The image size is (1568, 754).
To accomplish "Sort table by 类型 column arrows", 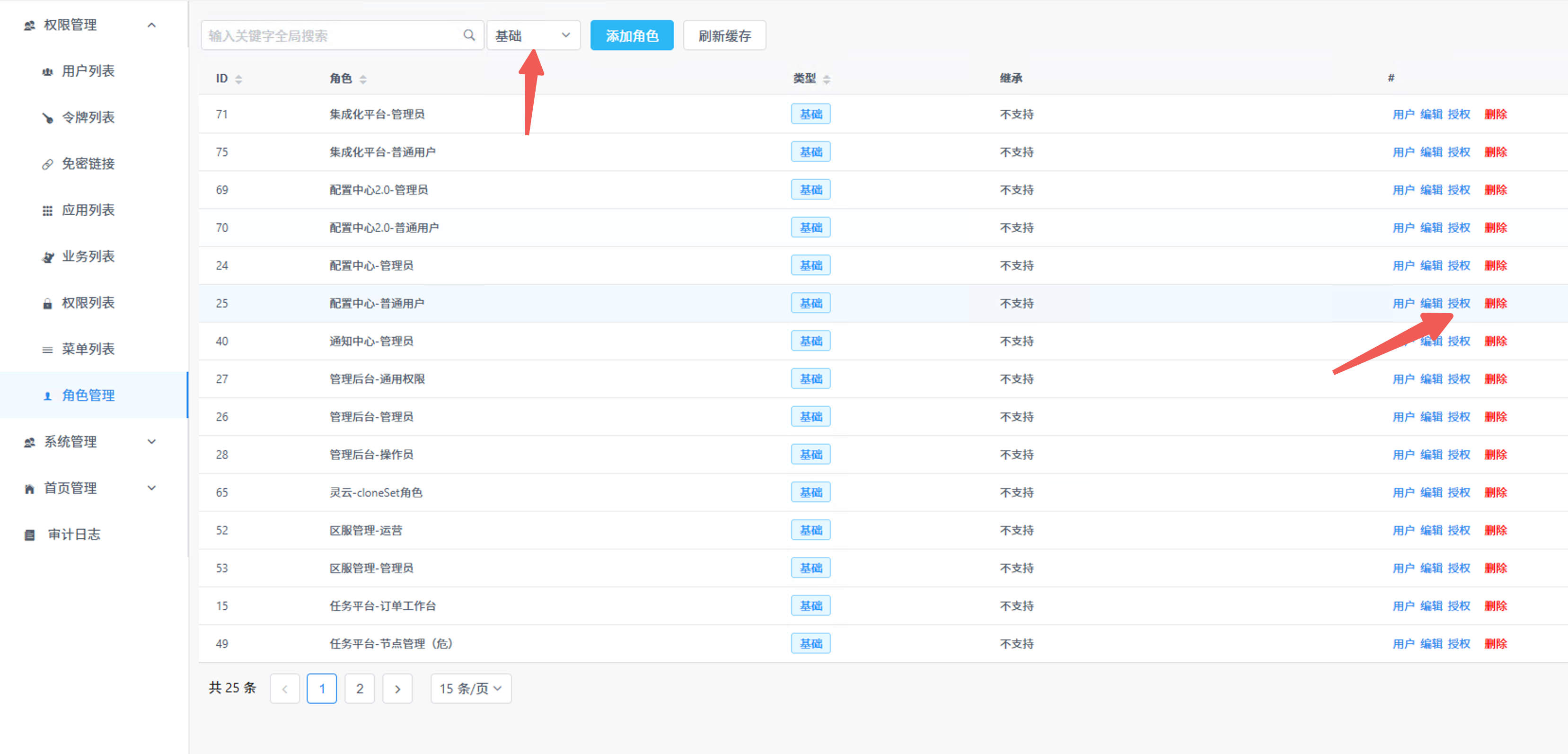I will coord(827,79).
